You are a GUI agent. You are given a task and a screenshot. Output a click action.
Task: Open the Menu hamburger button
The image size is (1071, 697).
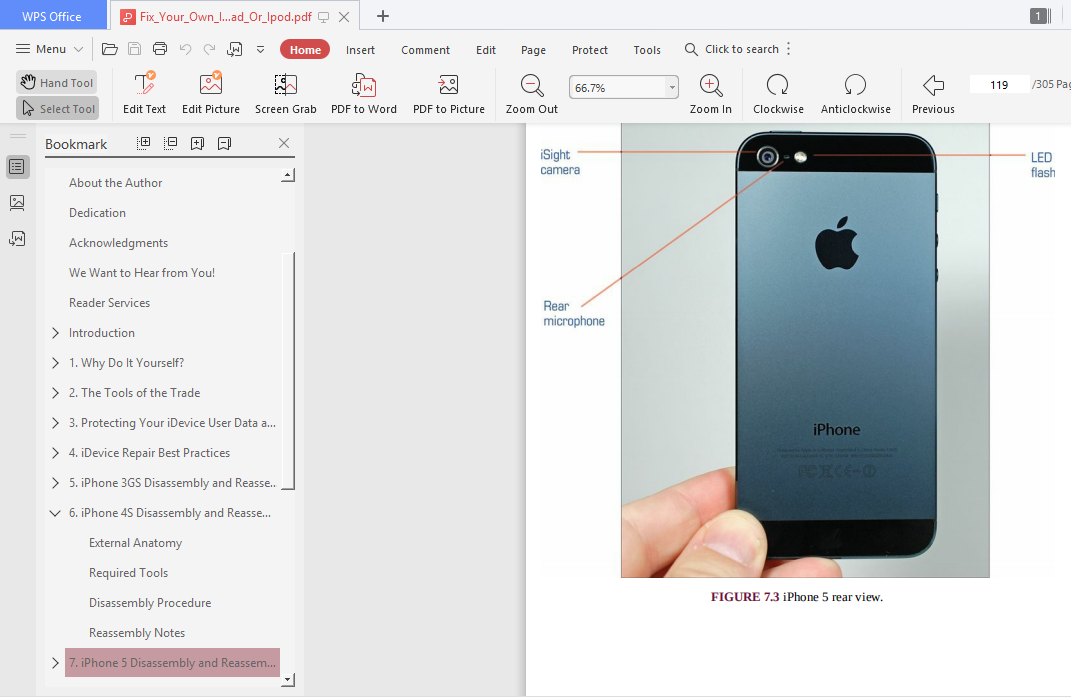(x=49, y=49)
